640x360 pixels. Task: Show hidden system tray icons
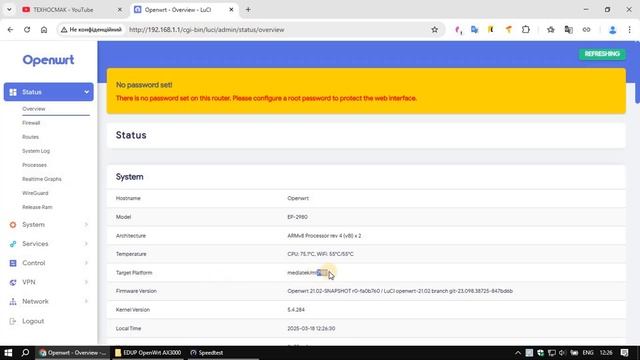point(518,353)
